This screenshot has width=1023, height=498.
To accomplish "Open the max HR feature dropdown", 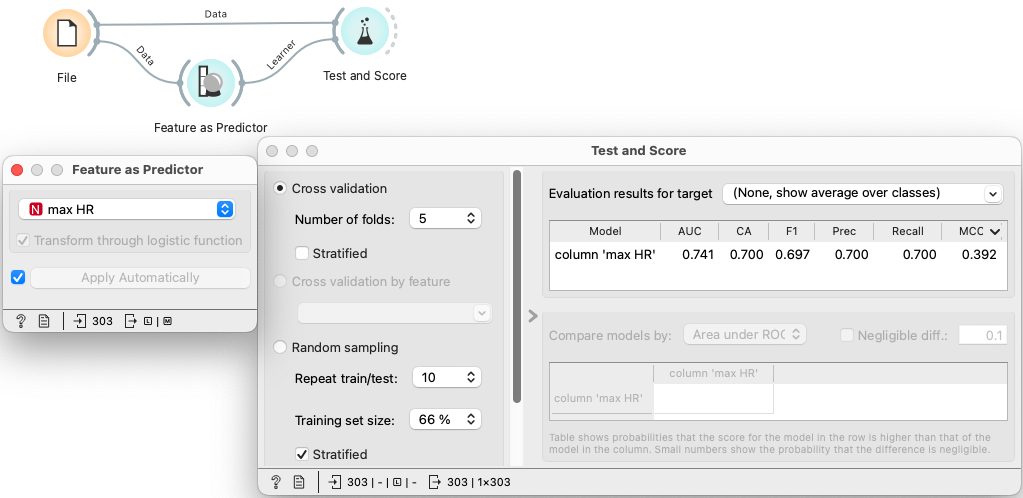I will [x=129, y=209].
